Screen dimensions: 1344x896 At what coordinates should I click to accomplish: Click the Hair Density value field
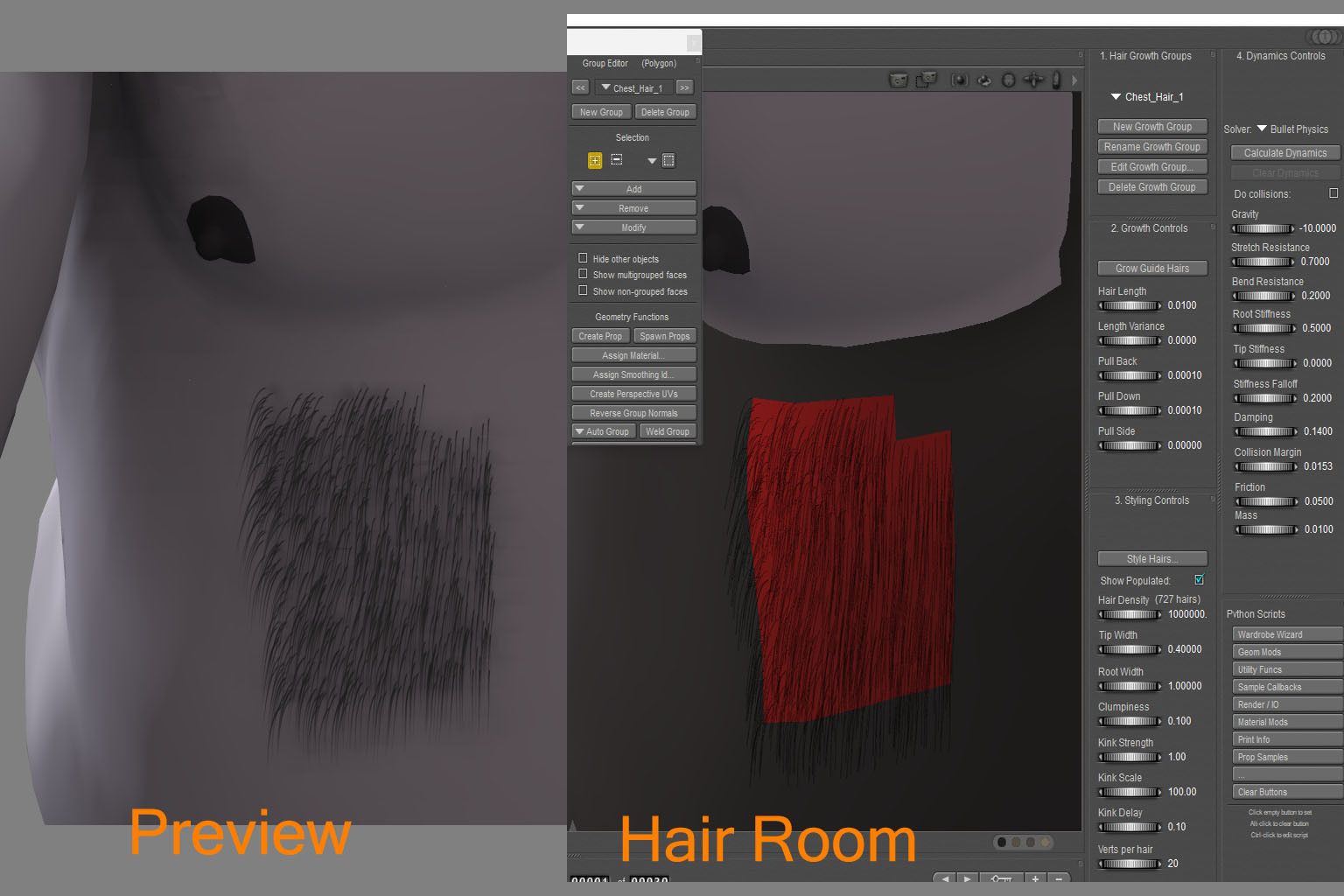(1187, 614)
